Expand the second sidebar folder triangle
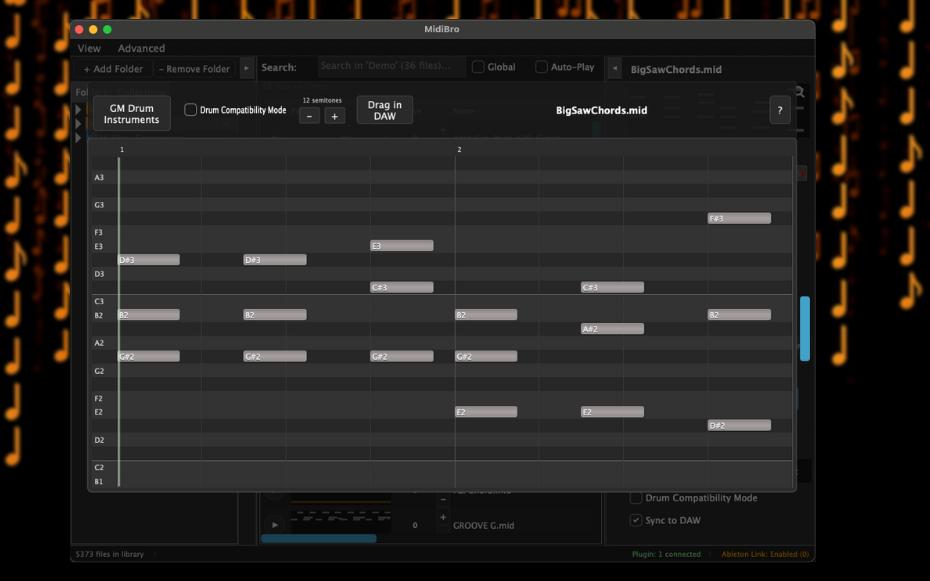This screenshot has height=581, width=930. click(x=77, y=124)
